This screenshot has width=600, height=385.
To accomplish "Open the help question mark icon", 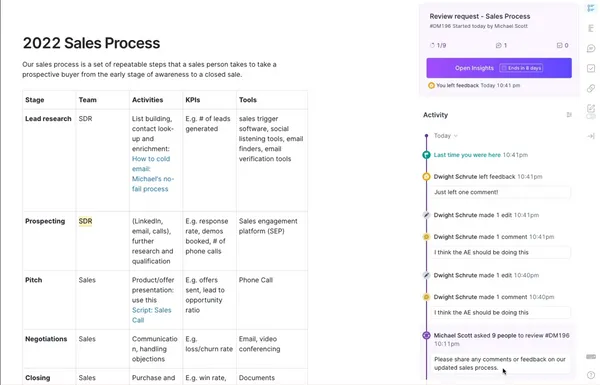I will pyautogui.click(x=591, y=375).
